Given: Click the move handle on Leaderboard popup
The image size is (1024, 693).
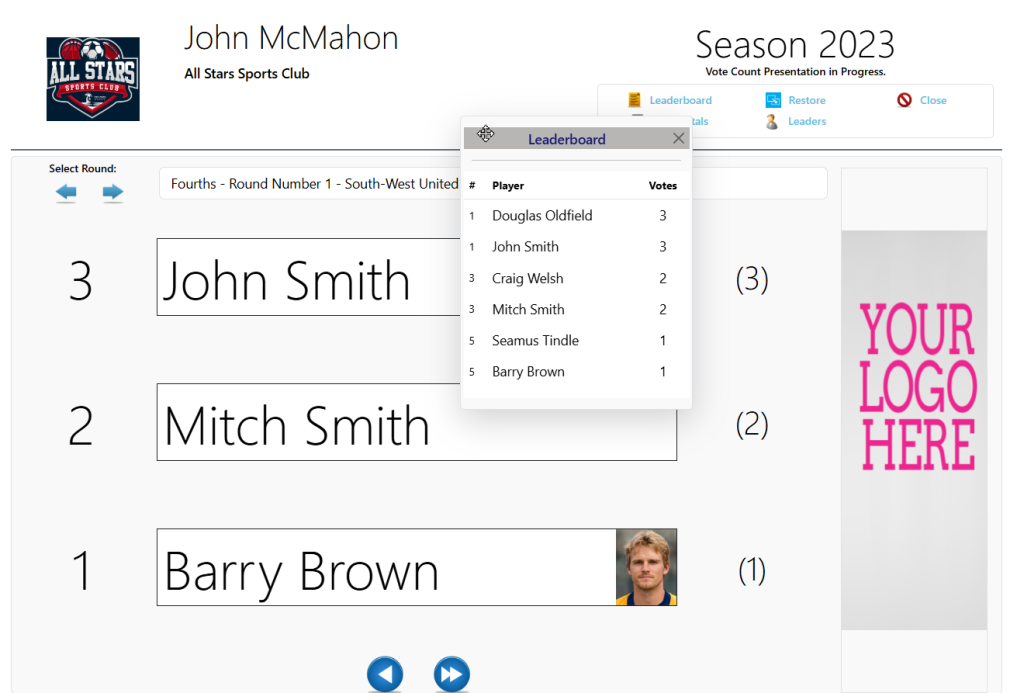Looking at the screenshot, I should [x=485, y=134].
